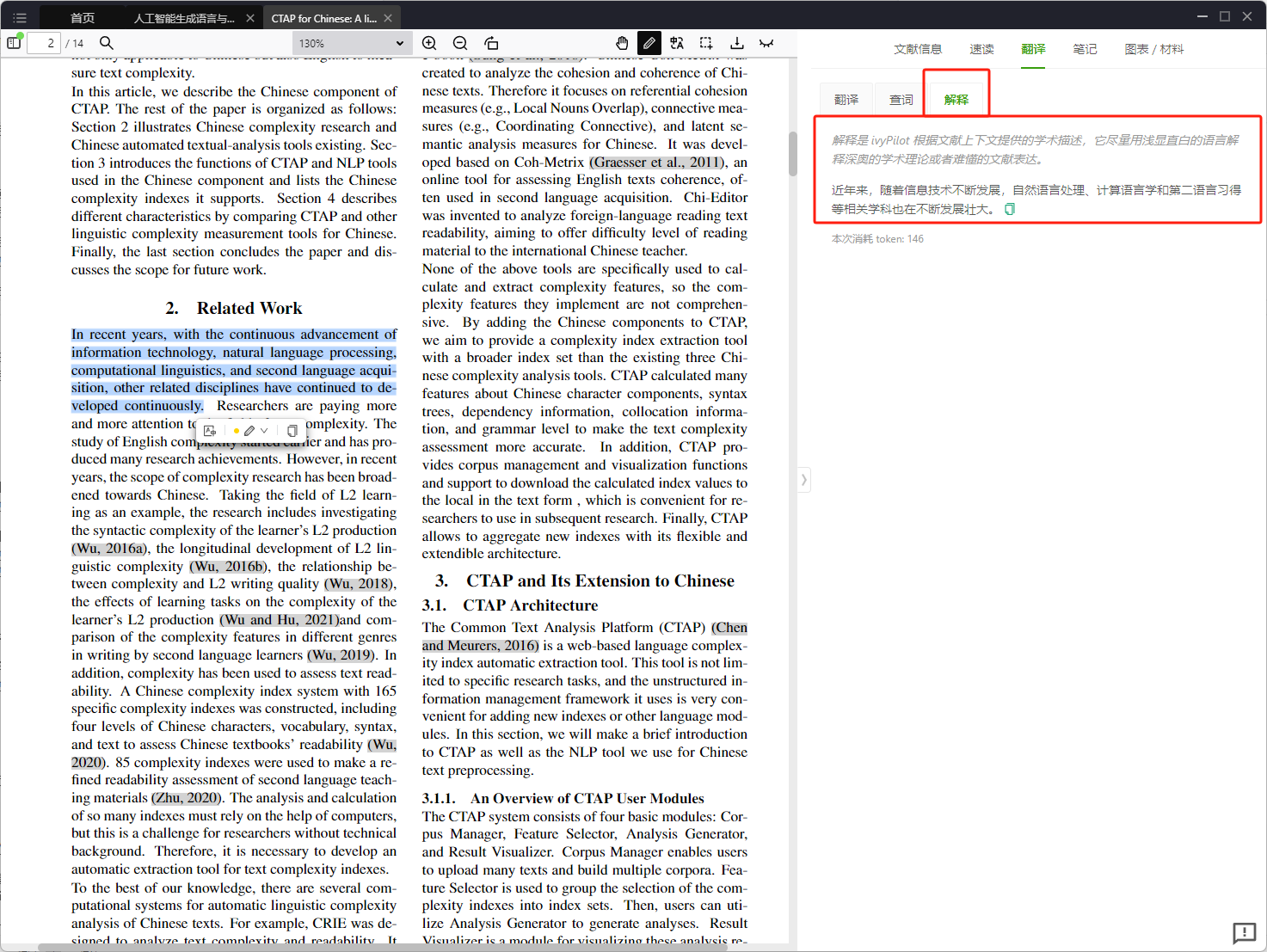Switch to the 人工智能生成语言与... tab

click(x=184, y=18)
